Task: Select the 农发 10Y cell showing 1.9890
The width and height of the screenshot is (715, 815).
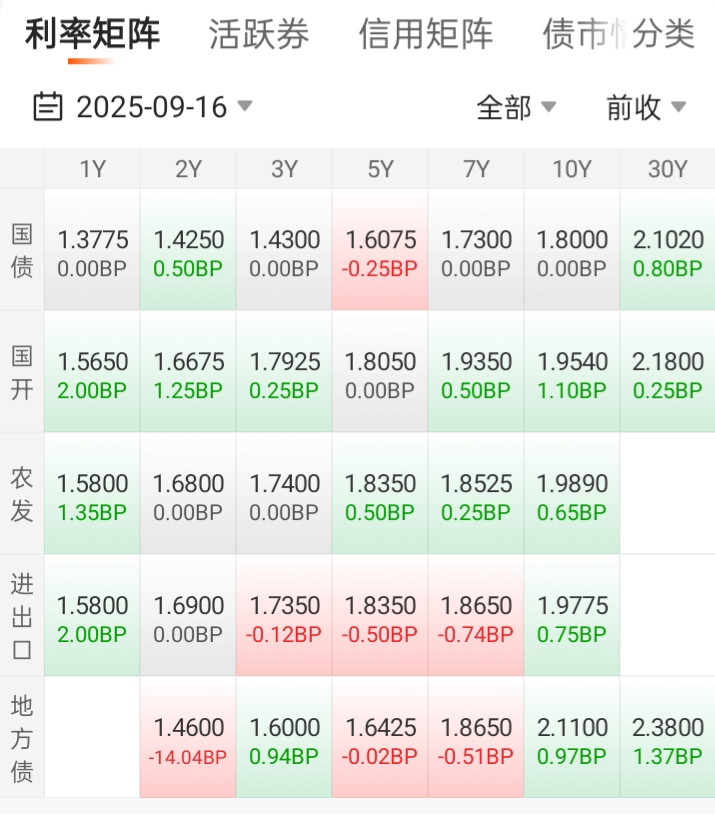Action: [x=572, y=494]
